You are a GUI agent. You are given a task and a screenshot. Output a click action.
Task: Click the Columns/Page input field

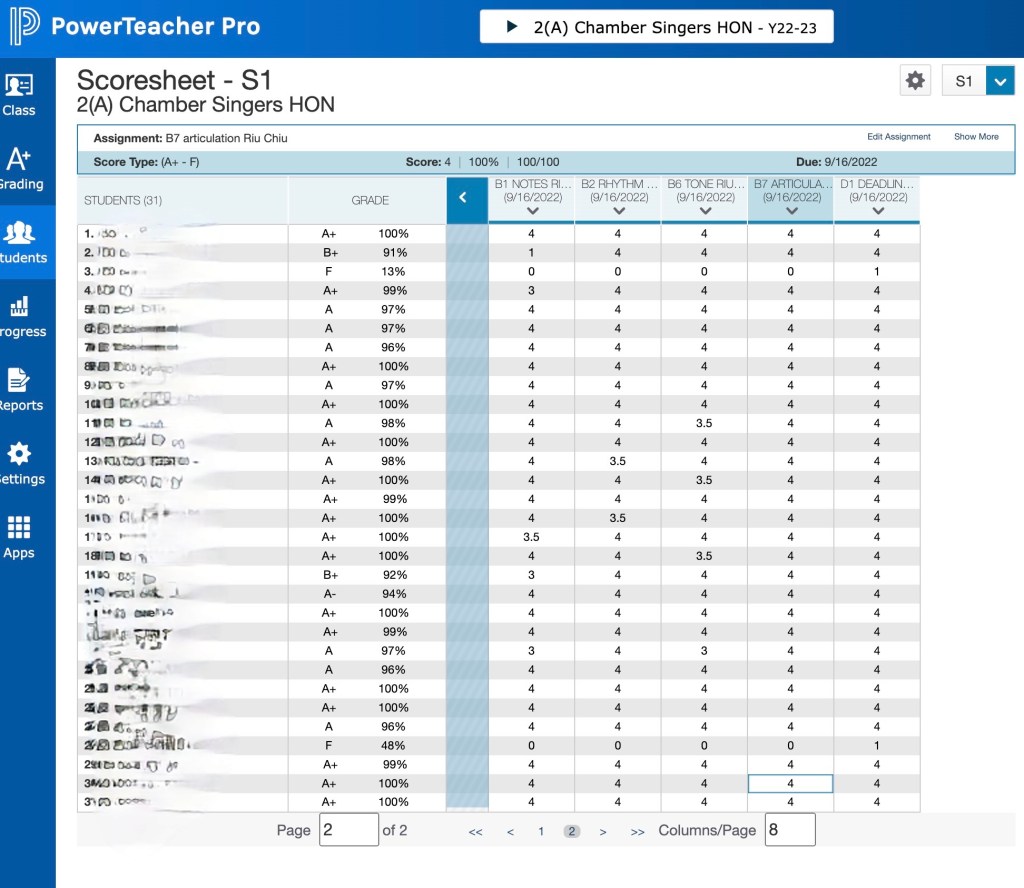[789, 830]
